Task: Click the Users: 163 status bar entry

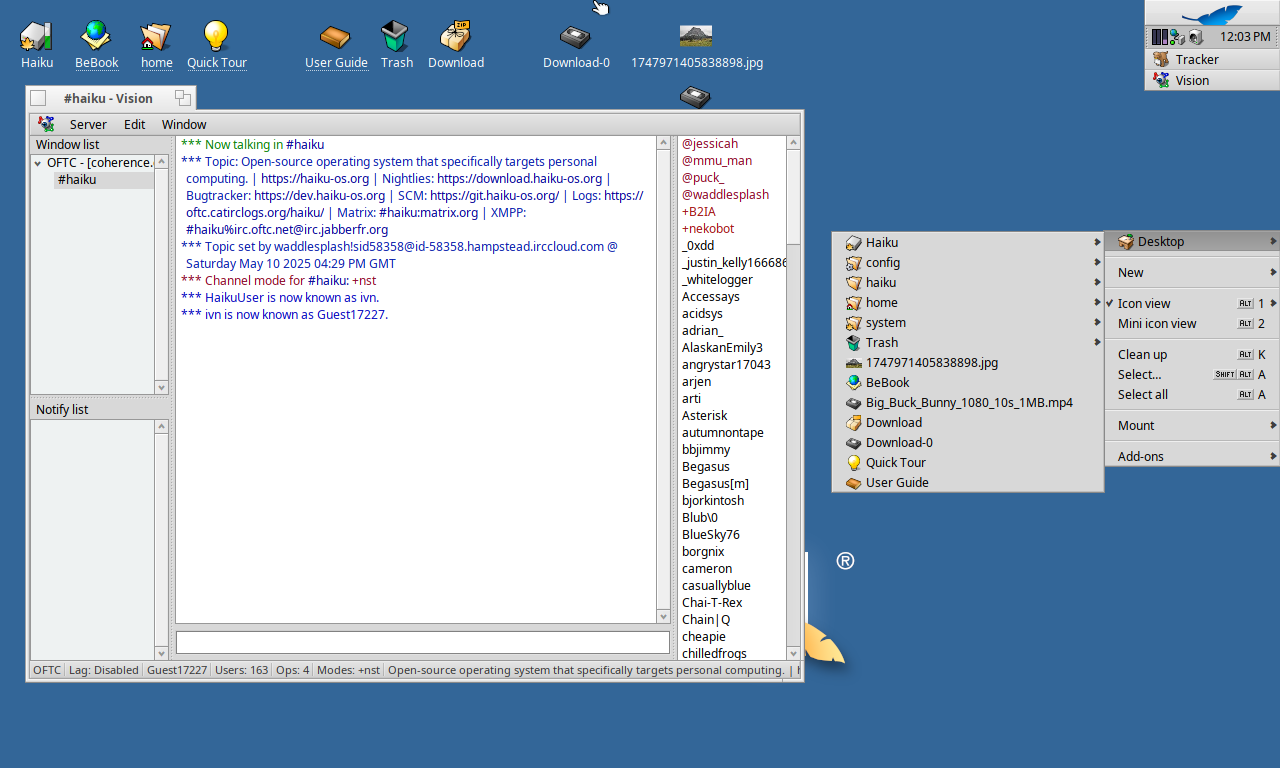Action: pos(241,670)
